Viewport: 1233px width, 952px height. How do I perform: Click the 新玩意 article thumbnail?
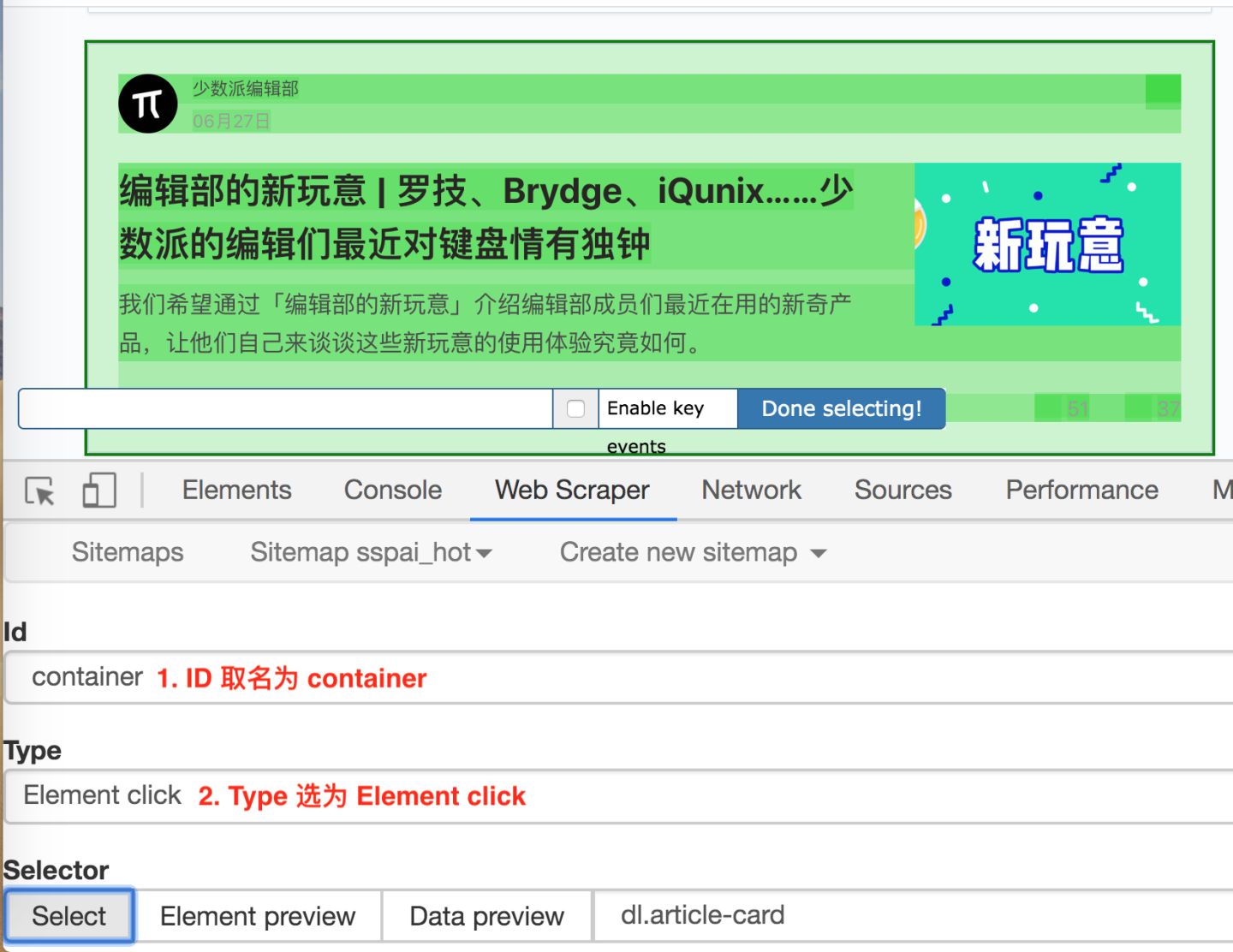[1048, 244]
